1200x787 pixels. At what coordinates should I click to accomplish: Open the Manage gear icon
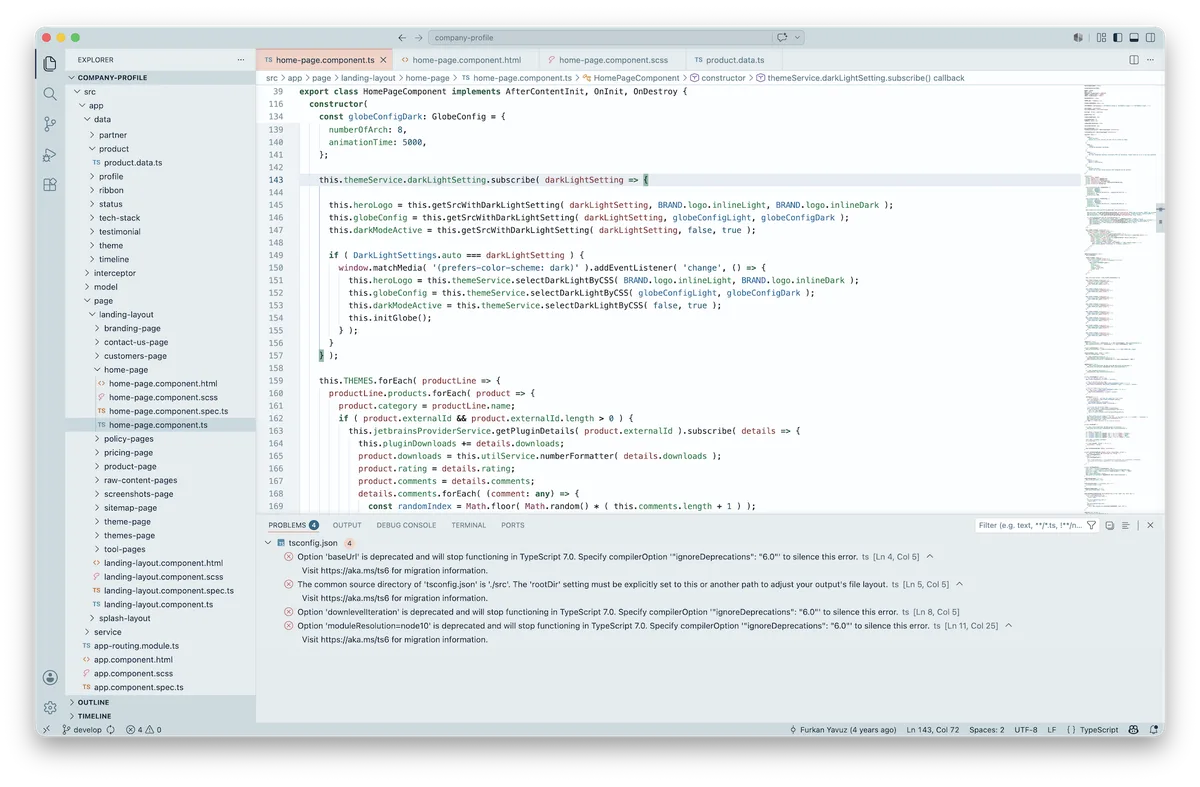pyautogui.click(x=50, y=707)
